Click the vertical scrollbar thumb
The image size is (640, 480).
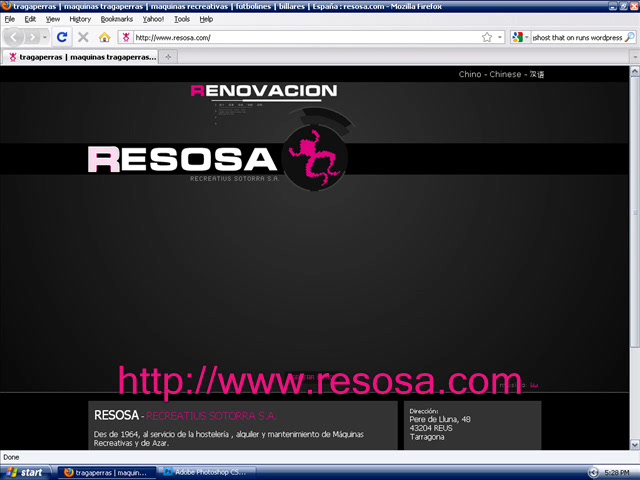tap(635, 212)
